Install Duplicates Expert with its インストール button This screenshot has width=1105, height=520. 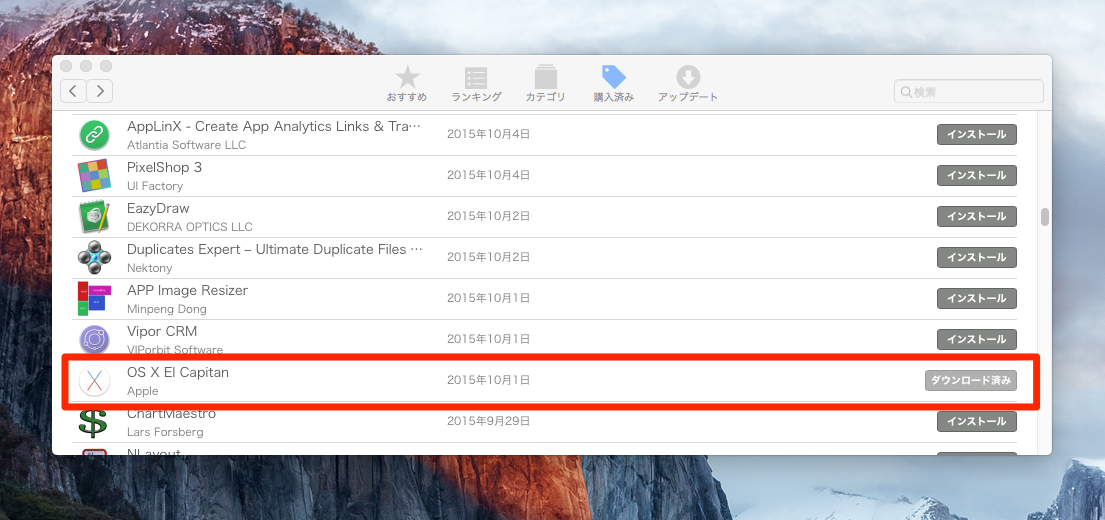977,257
